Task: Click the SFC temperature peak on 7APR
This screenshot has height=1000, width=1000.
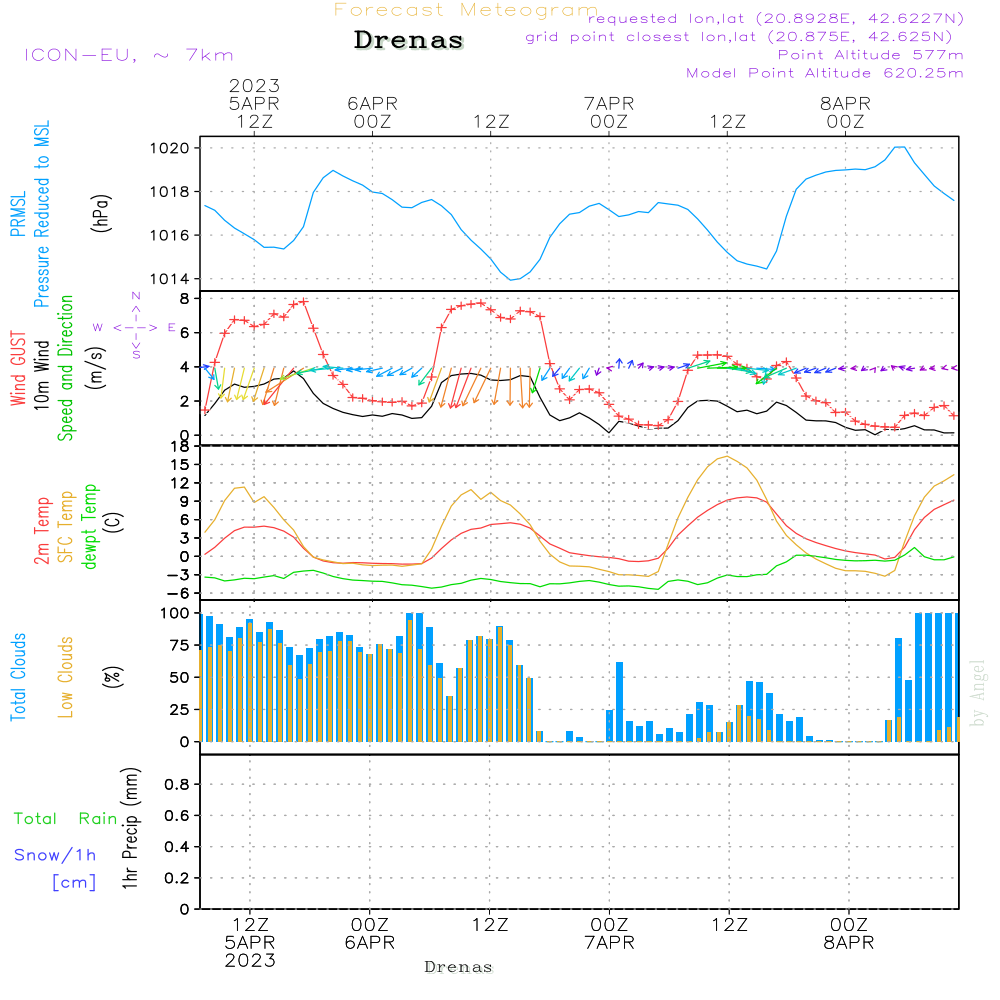Action: pos(727,457)
